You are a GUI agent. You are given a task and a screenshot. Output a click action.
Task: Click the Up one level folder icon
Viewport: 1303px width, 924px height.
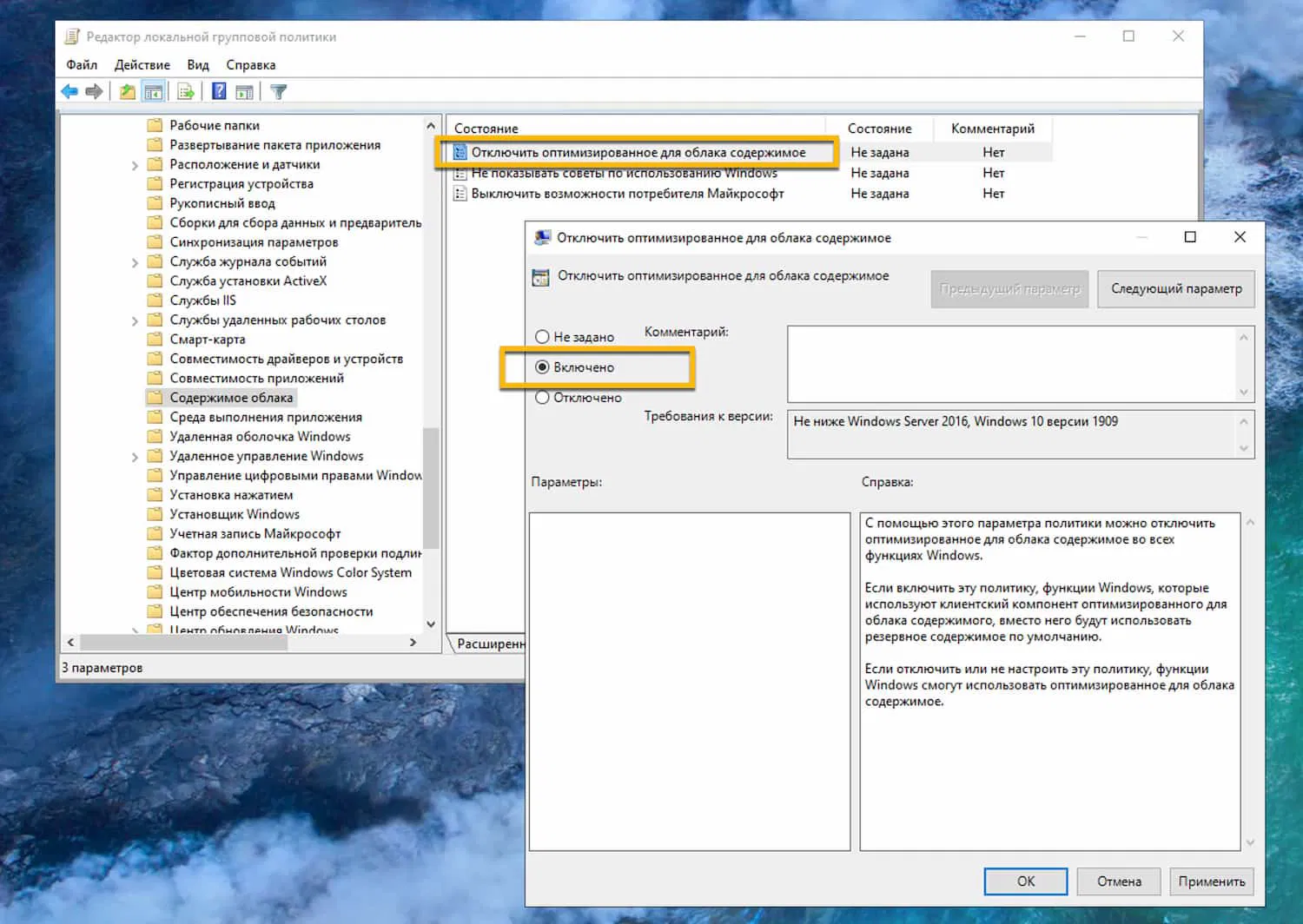tap(128, 91)
